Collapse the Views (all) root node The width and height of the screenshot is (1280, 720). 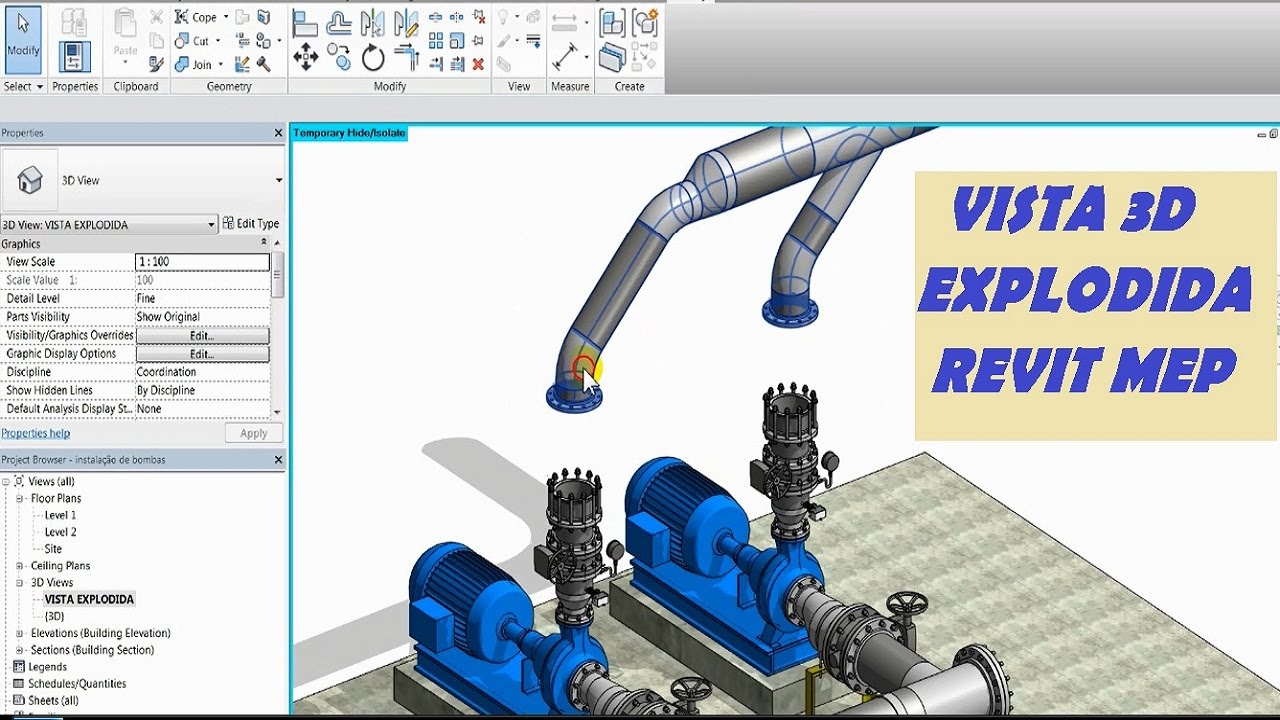click(6, 481)
